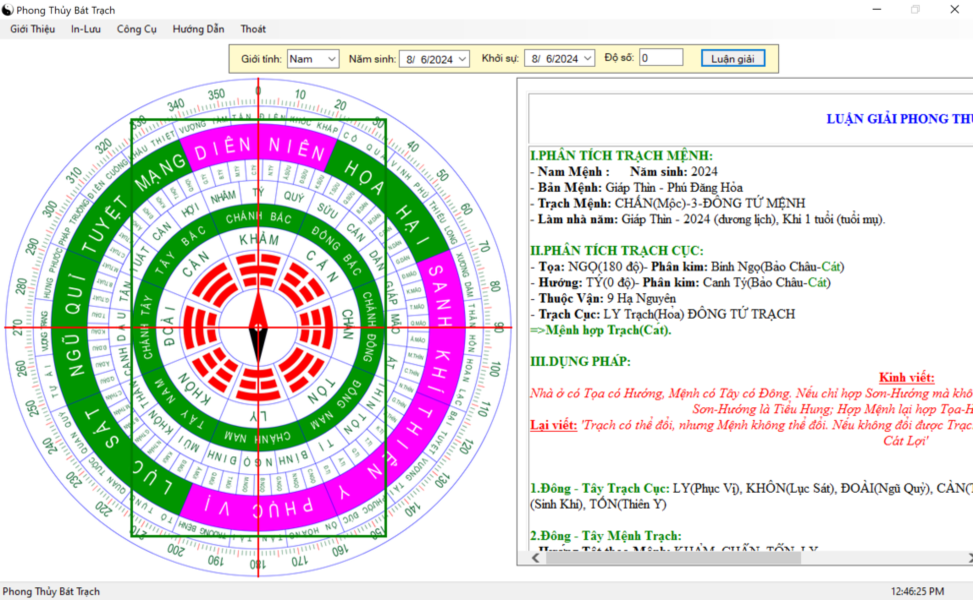Image resolution: width=973 pixels, height=600 pixels.
Task: Expand the Khởi sự date picker
Action: [588, 59]
